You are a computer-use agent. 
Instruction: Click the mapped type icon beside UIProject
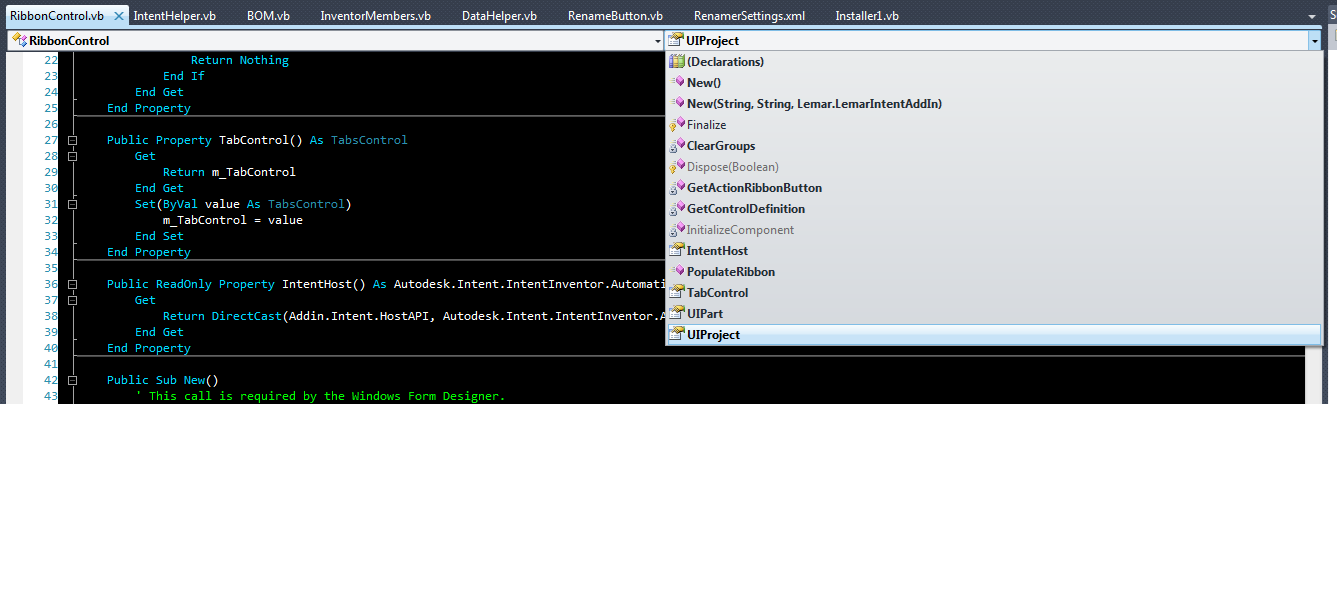pyautogui.click(x=677, y=334)
